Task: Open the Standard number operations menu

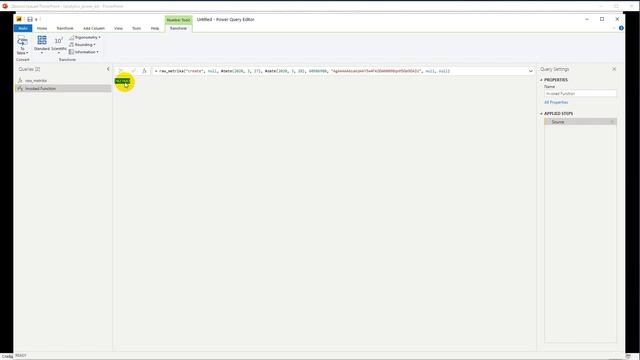Action: pyautogui.click(x=42, y=45)
